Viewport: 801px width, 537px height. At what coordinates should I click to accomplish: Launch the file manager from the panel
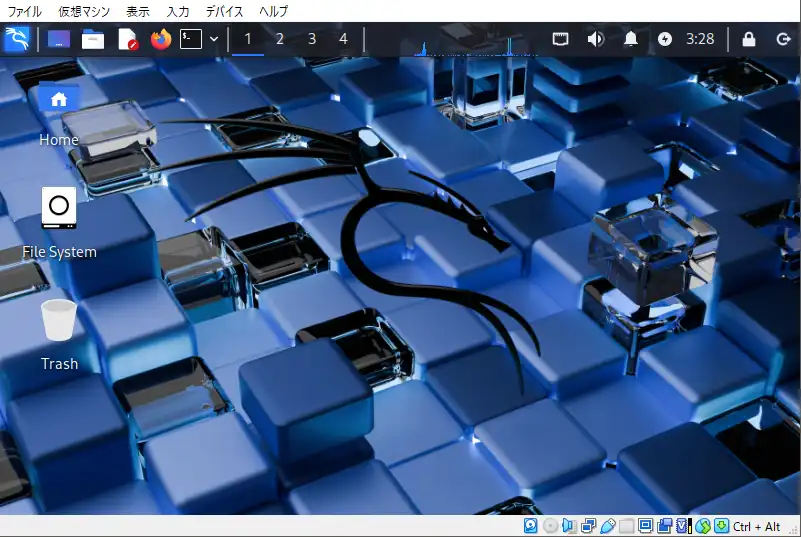point(92,39)
